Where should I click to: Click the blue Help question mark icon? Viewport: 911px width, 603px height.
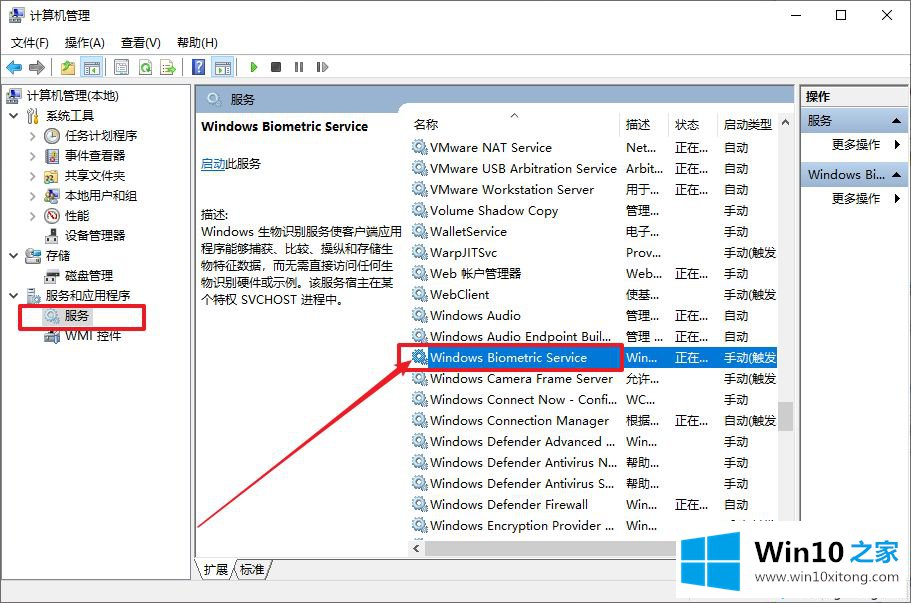198,67
